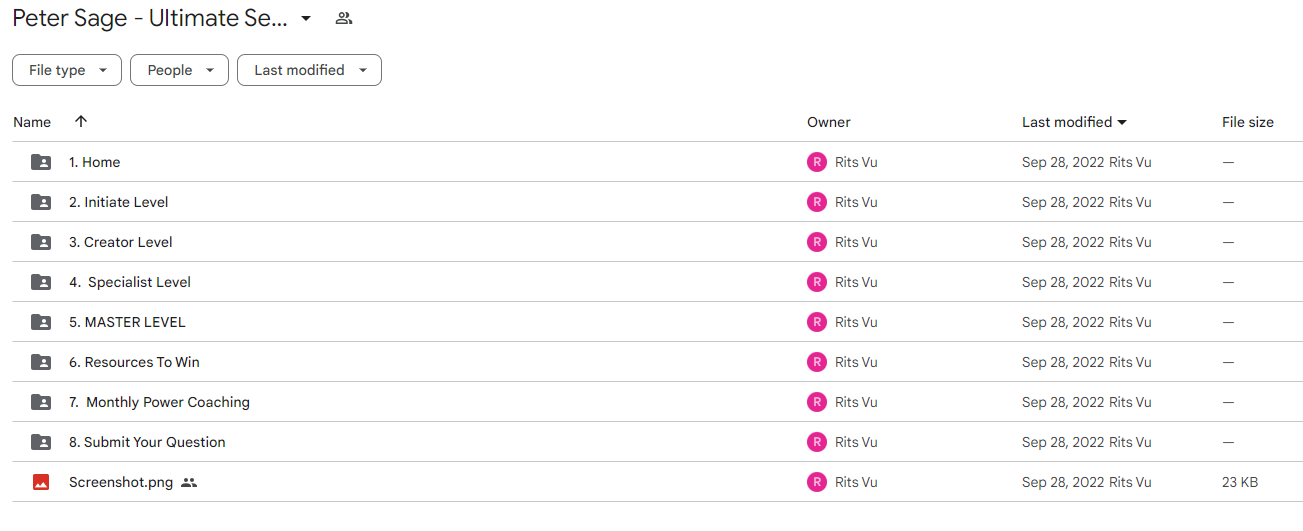Open the folder title dropdown arrow

[306, 18]
